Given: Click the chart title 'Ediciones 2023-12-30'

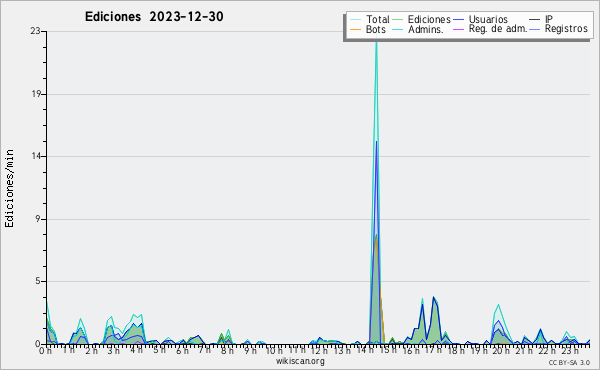Looking at the screenshot, I should coord(154,17).
